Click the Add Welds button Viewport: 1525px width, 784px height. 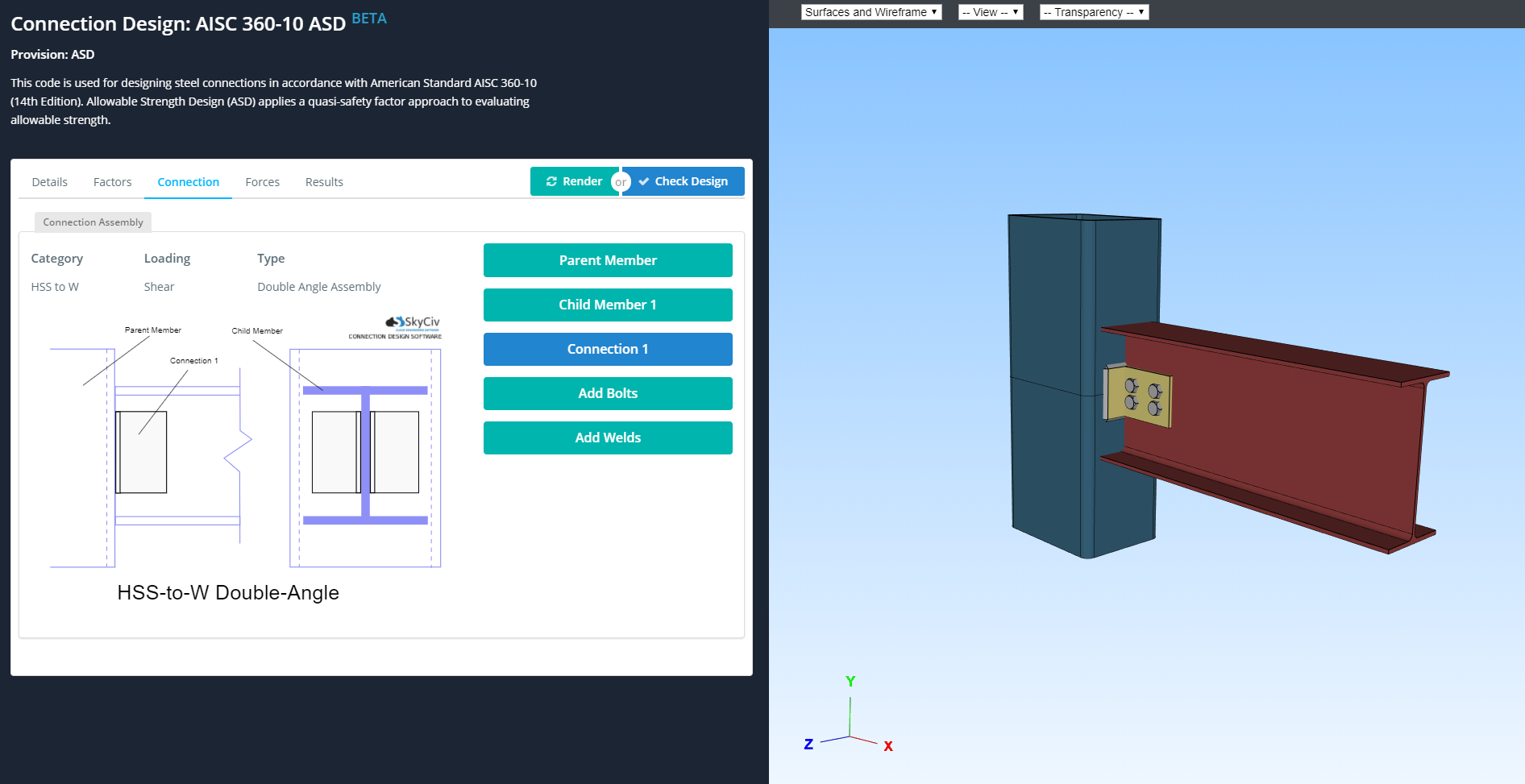pyautogui.click(x=608, y=438)
